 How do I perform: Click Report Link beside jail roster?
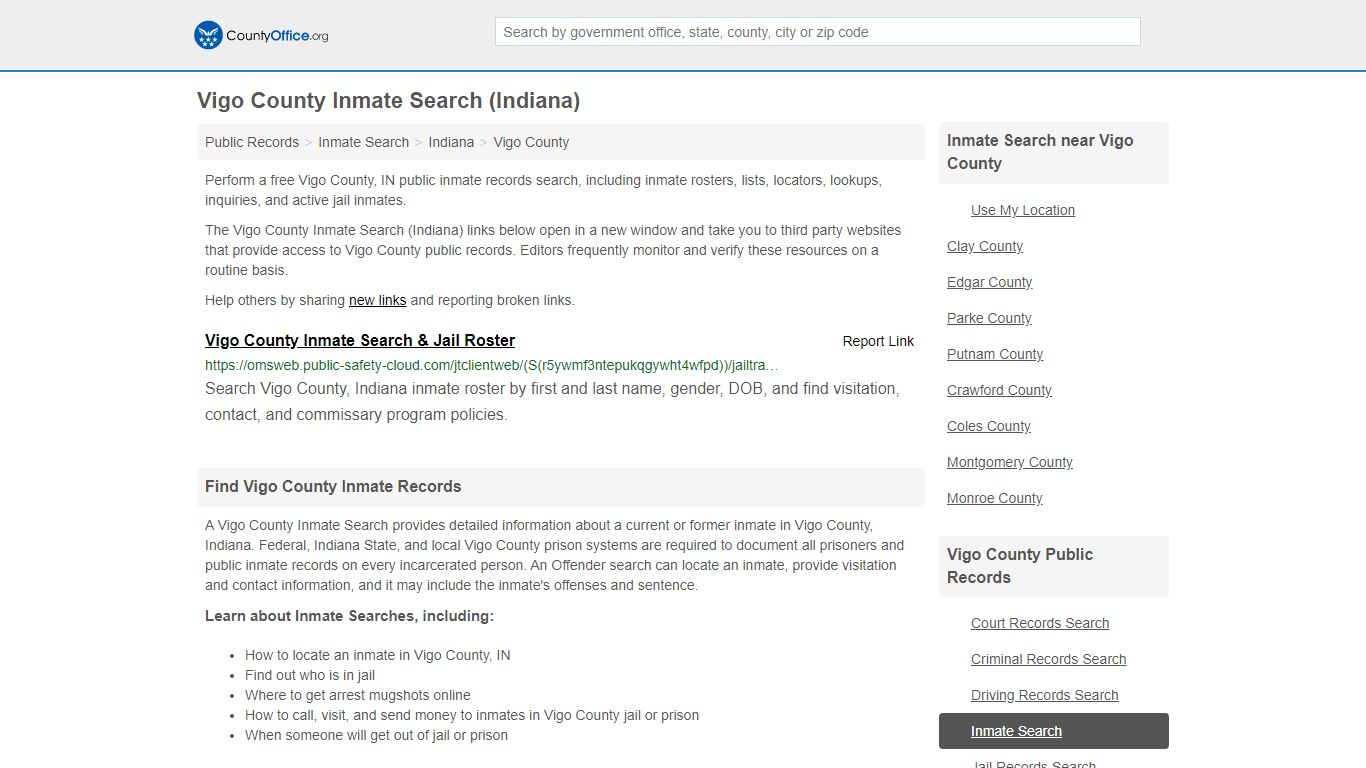coord(878,341)
